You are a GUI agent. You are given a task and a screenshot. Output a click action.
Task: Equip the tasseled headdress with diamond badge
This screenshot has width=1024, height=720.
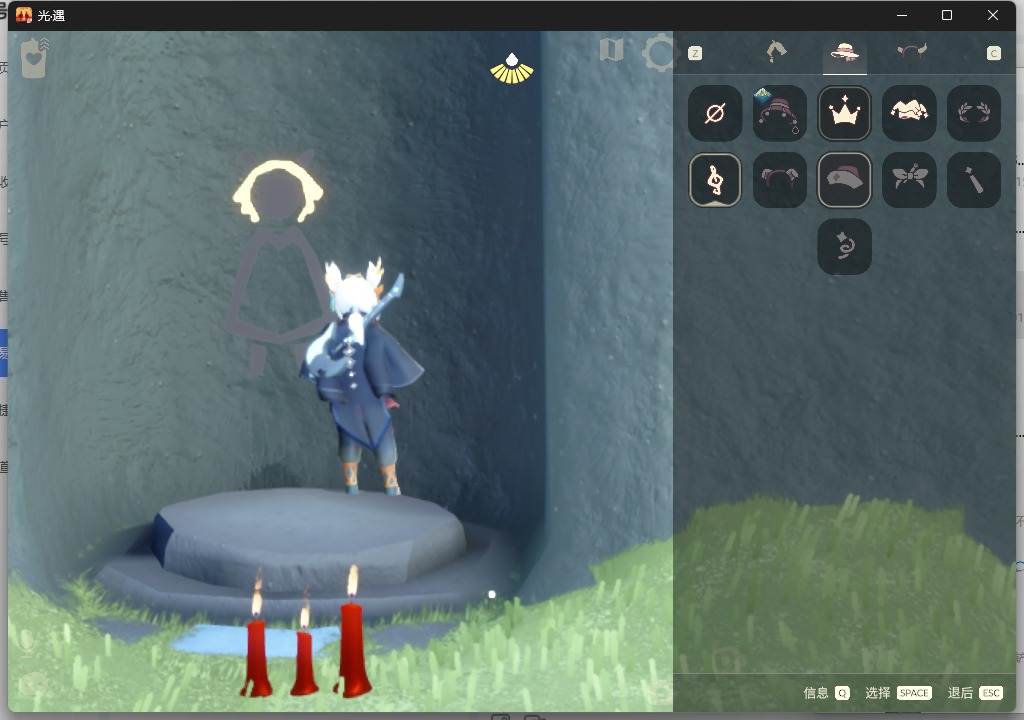tap(779, 113)
